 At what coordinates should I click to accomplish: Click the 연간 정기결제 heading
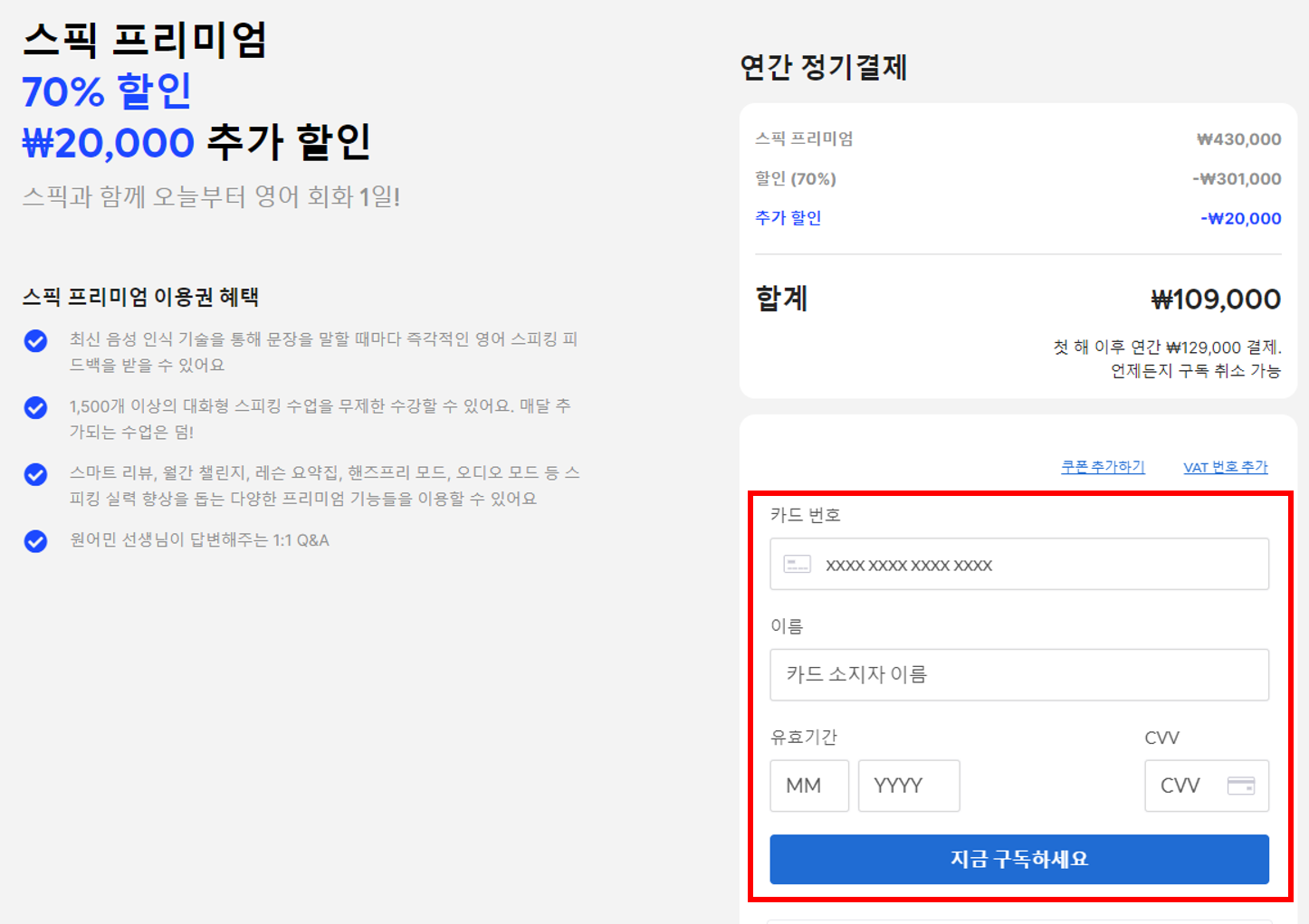tap(824, 67)
